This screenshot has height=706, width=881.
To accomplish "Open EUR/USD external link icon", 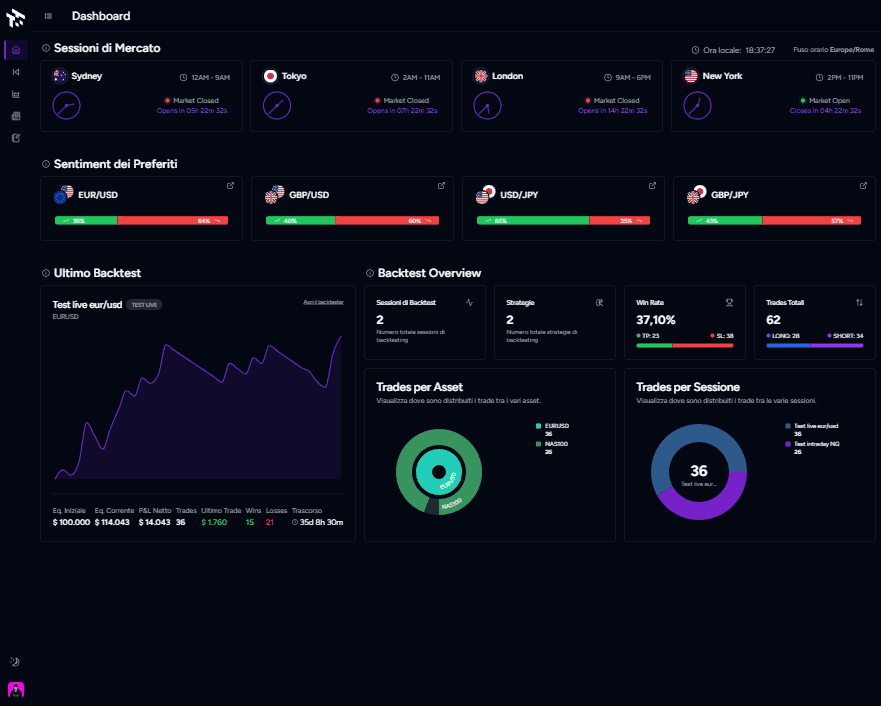I will coord(230,185).
